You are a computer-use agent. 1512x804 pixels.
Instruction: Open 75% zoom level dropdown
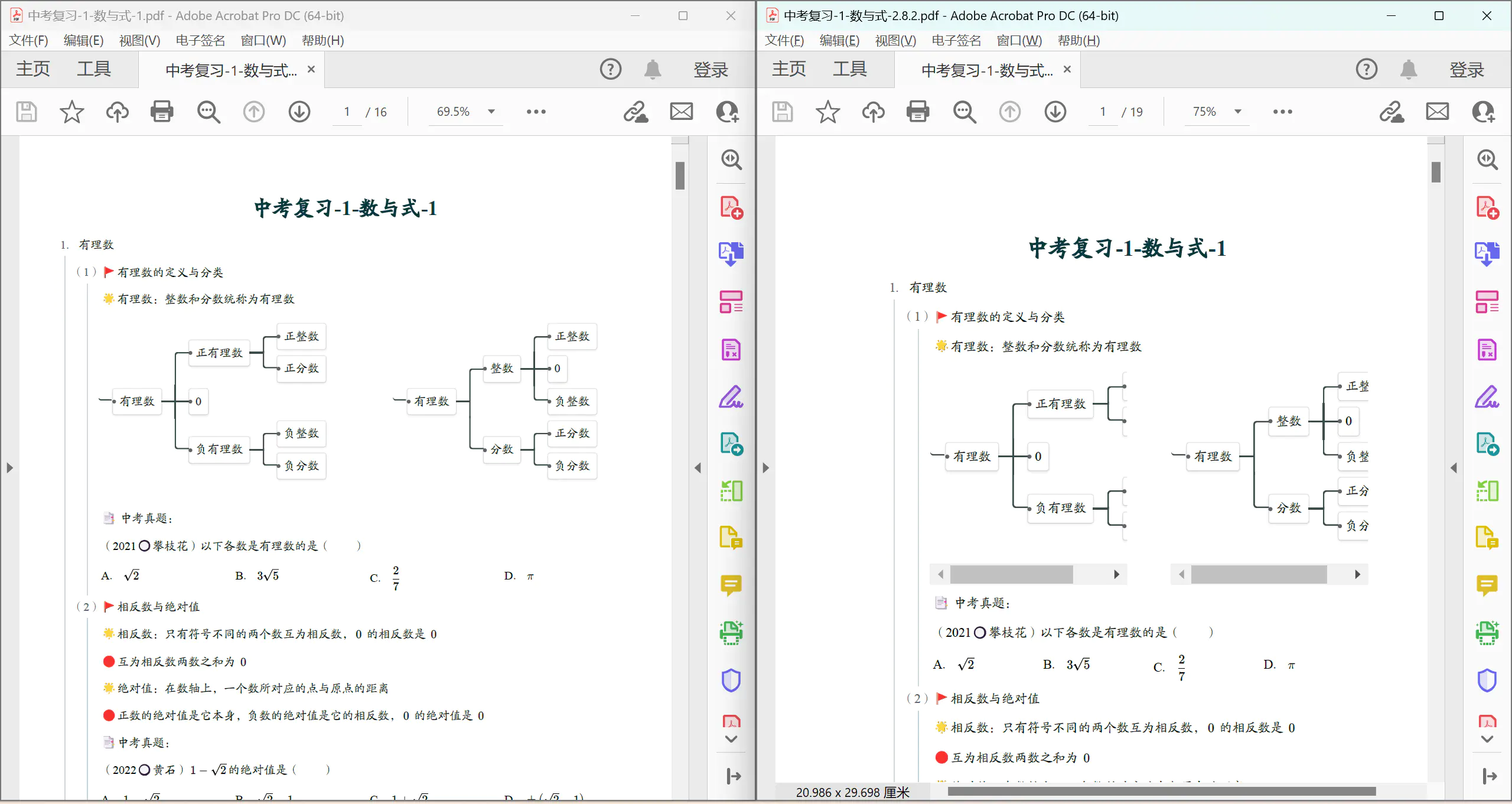point(1238,112)
